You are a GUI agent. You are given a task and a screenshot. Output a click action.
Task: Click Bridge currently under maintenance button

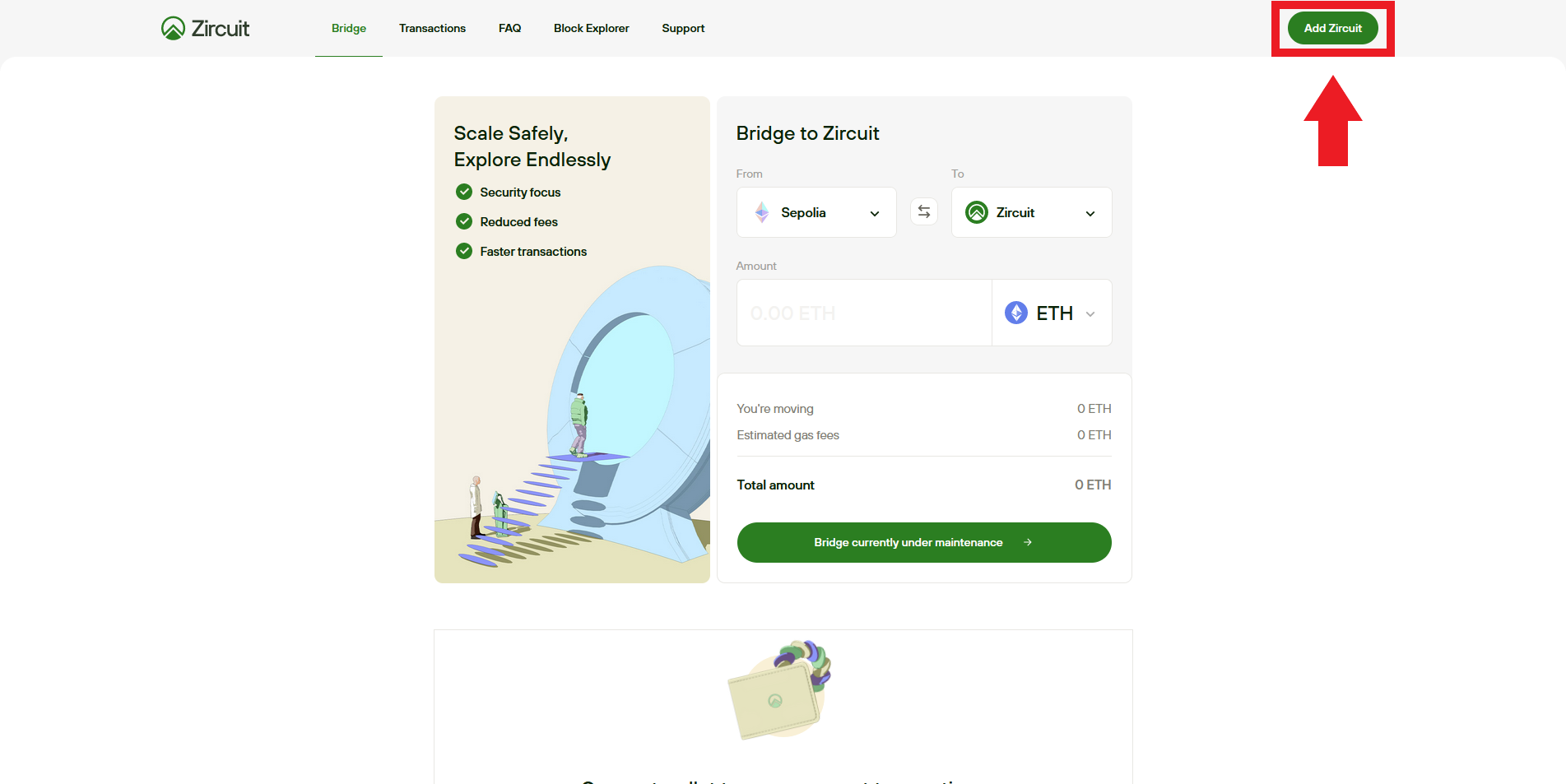tap(908, 542)
